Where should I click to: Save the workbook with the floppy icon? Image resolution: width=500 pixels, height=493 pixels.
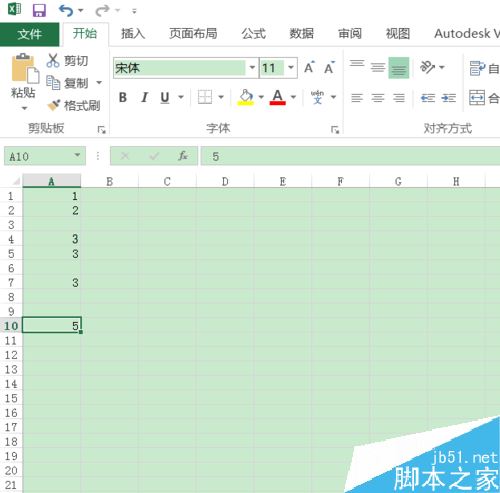(x=39, y=10)
